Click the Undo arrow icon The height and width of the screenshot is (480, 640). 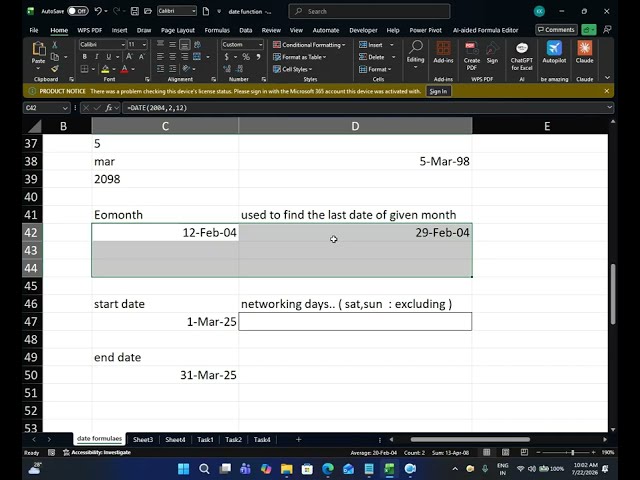(98, 11)
